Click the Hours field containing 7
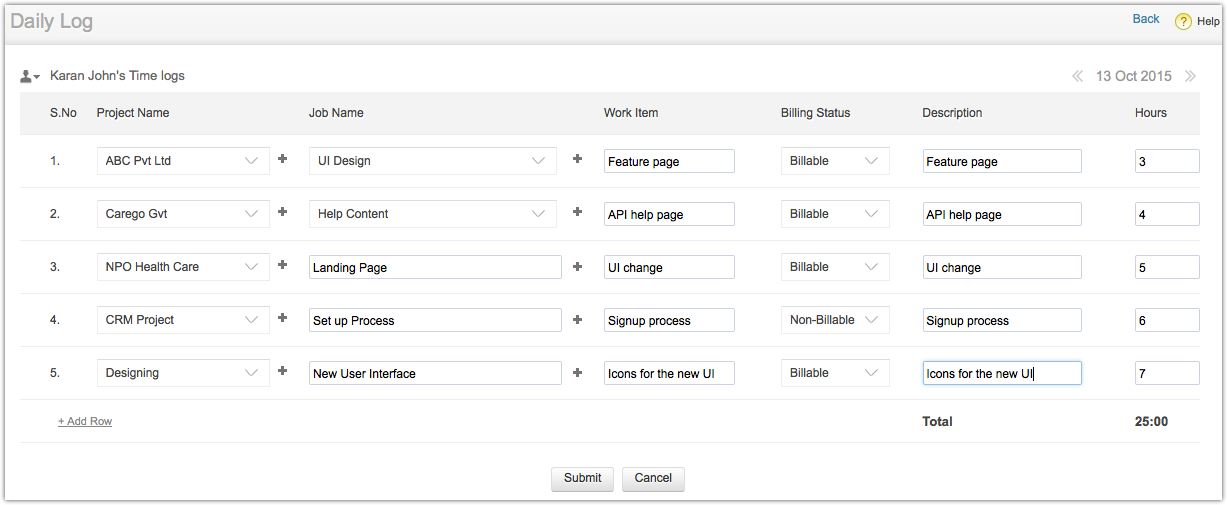The height and width of the screenshot is (505, 1227). point(1166,373)
